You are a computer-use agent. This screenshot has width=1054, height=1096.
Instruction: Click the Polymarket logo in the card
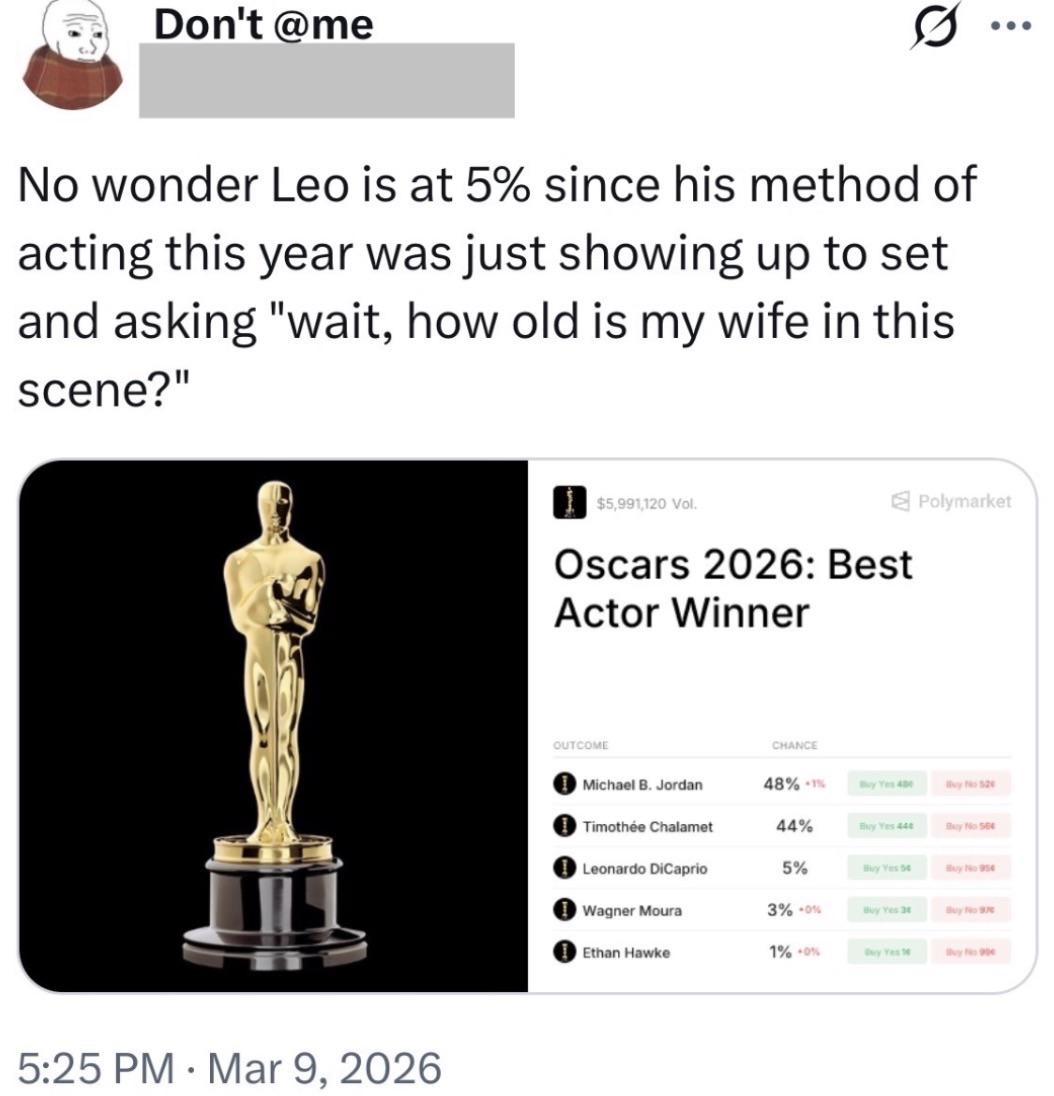(x=953, y=502)
